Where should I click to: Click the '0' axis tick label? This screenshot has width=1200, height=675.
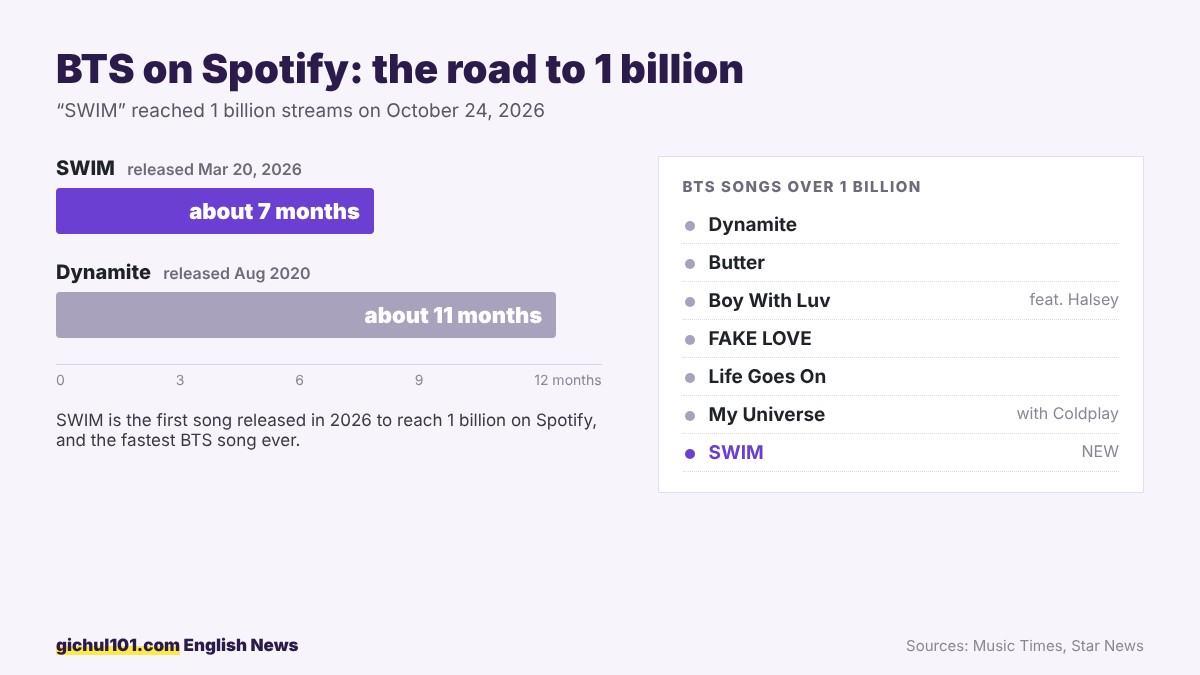(x=60, y=380)
